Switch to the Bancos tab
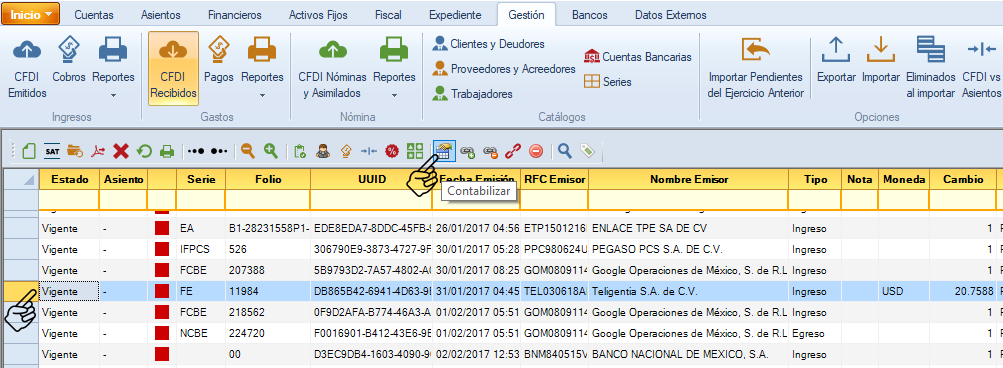The image size is (1003, 368). [590, 15]
